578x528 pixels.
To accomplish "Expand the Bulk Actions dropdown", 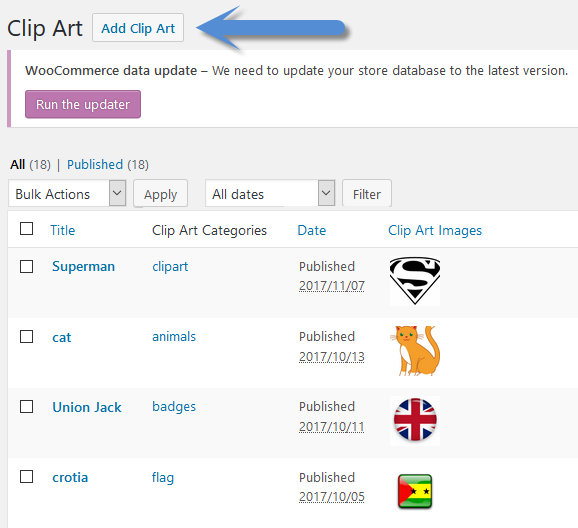I will coord(67,193).
